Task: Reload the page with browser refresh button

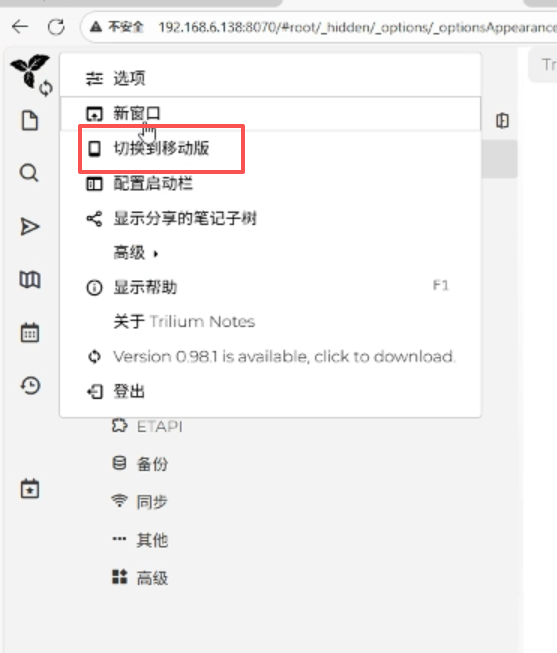Action: (x=56, y=27)
